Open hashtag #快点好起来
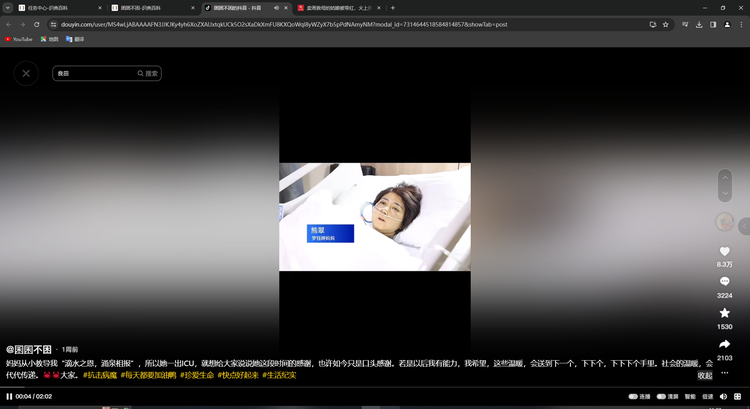The image size is (750, 409). 238,375
